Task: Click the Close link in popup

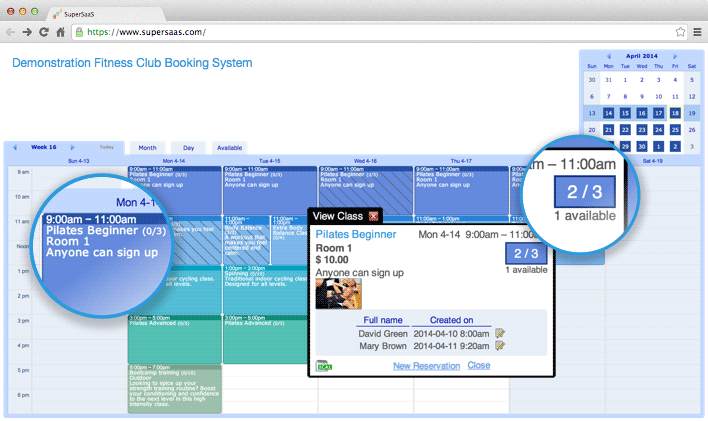Action: 478,366
